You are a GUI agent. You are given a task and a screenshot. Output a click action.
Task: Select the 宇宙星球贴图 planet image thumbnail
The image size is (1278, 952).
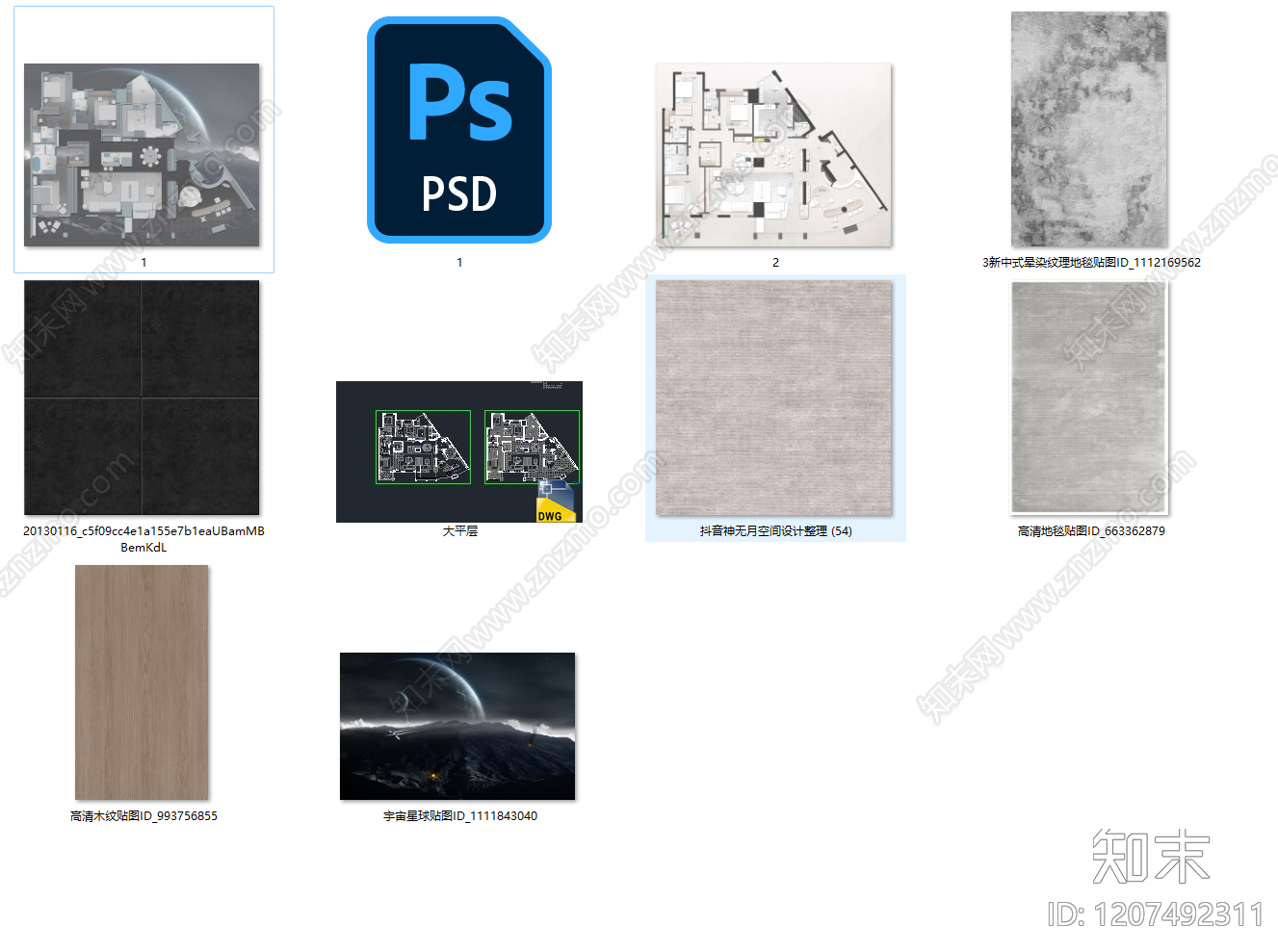tap(457, 726)
